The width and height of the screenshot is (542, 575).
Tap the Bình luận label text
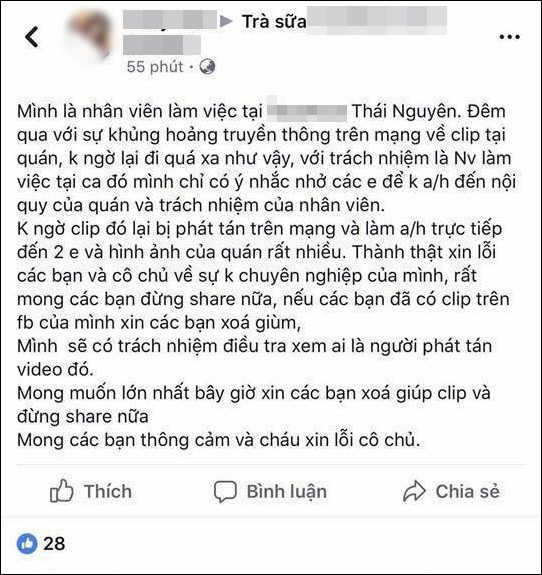[286, 491]
